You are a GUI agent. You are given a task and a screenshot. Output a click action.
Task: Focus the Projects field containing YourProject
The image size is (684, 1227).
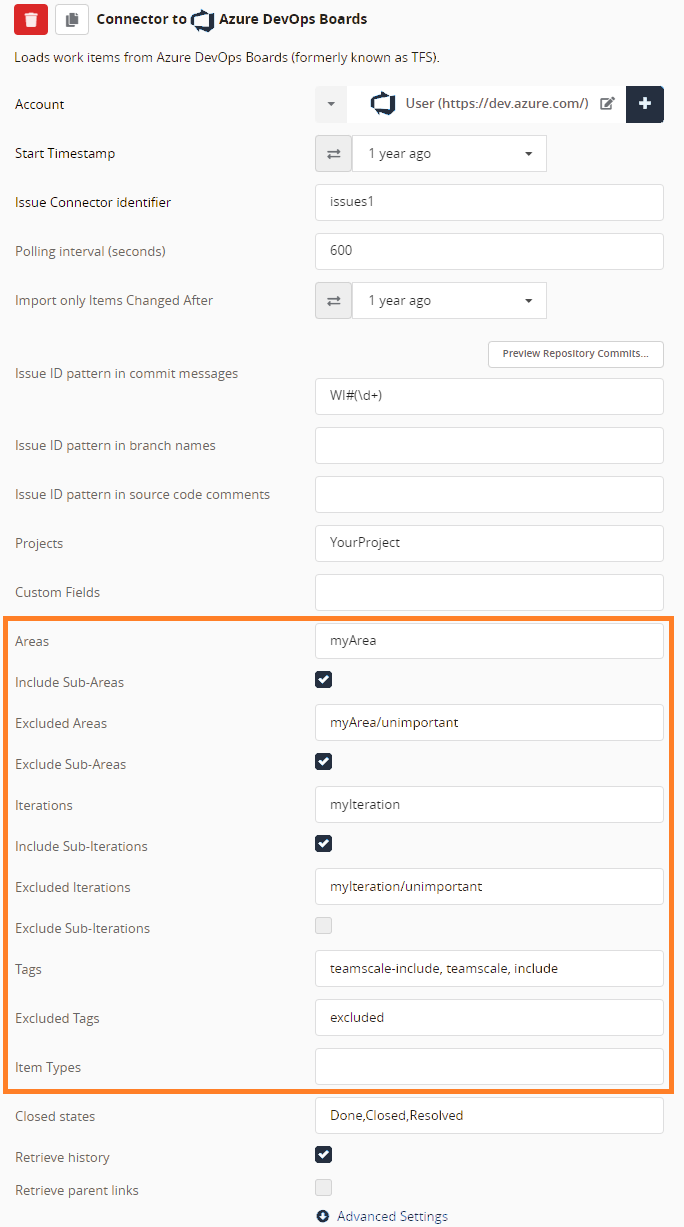489,543
